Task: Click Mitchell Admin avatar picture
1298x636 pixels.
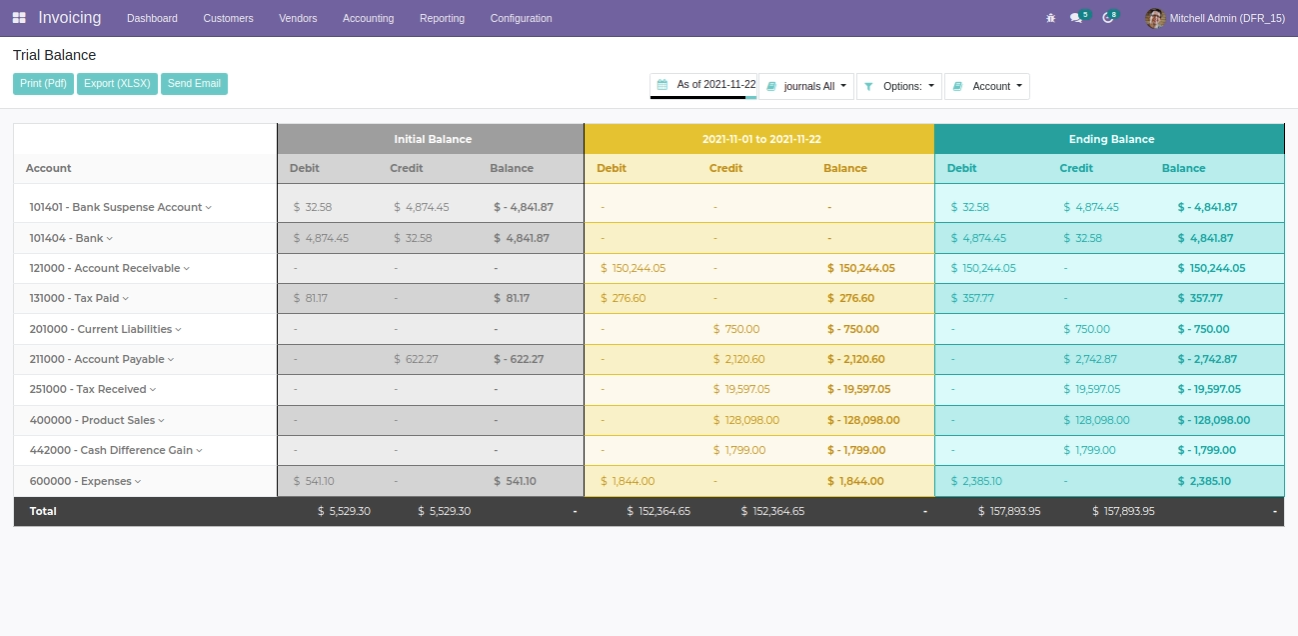Action: pos(1155,18)
